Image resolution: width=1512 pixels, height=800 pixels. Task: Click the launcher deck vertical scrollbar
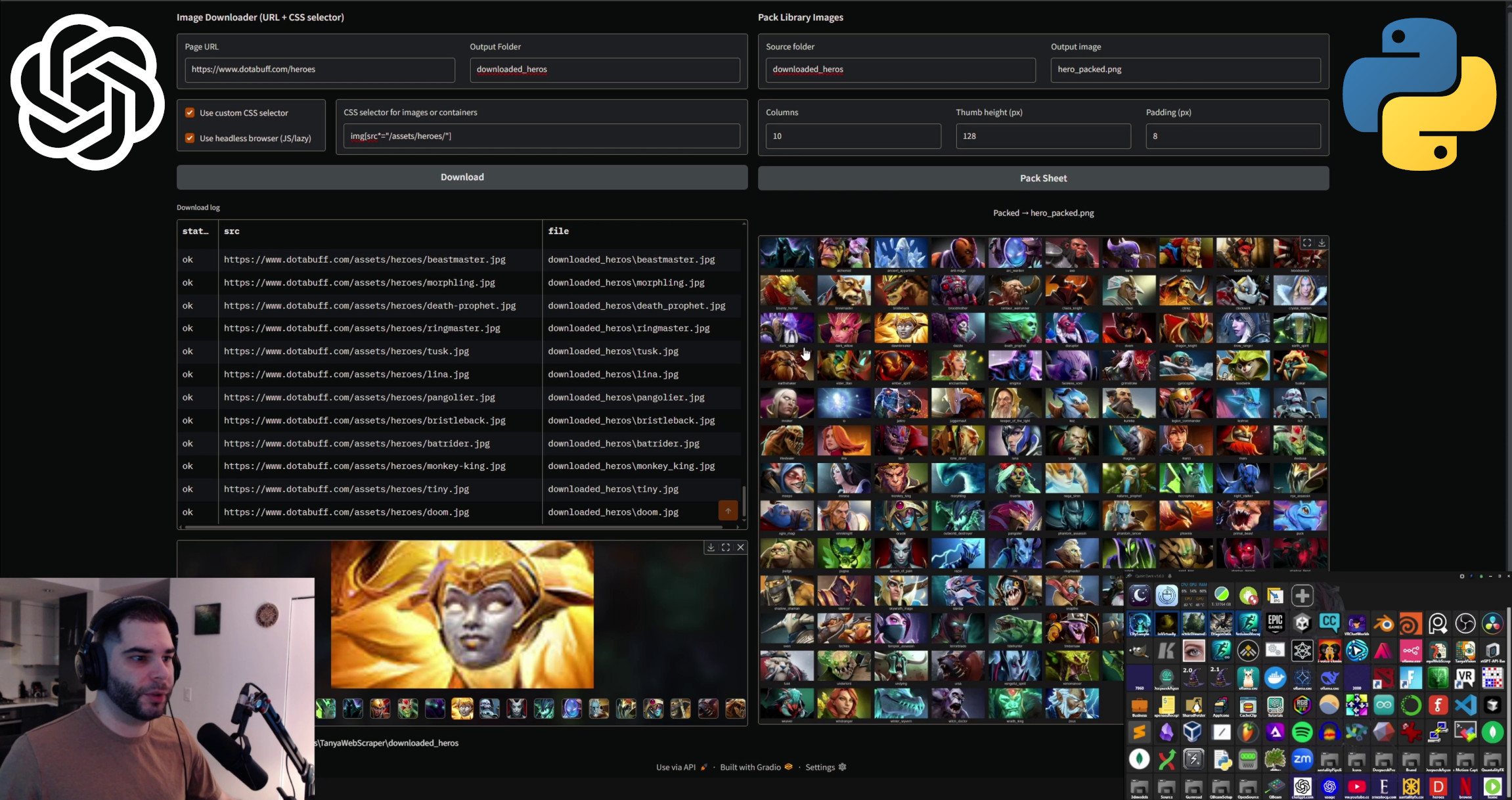pyautogui.click(x=1509, y=701)
